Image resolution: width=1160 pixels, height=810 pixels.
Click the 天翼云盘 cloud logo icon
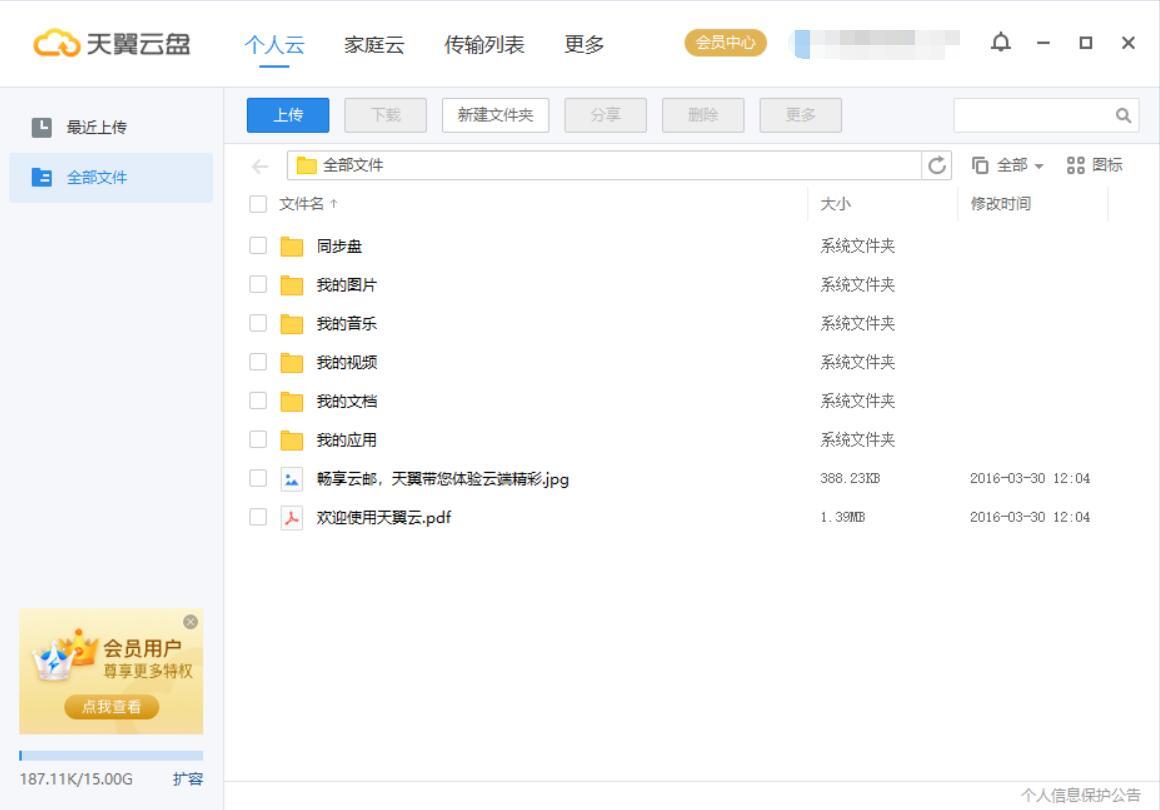tap(56, 44)
